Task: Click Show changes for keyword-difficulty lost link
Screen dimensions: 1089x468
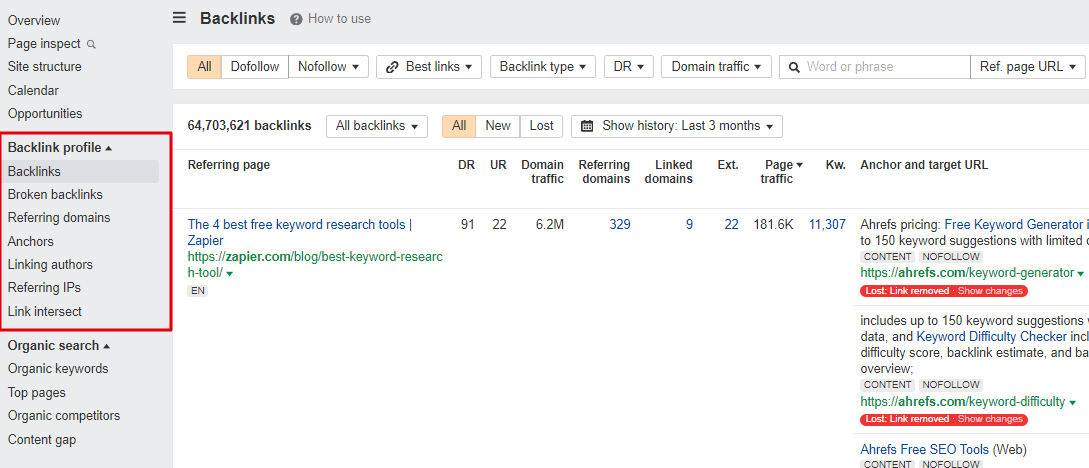Action: tap(990, 419)
